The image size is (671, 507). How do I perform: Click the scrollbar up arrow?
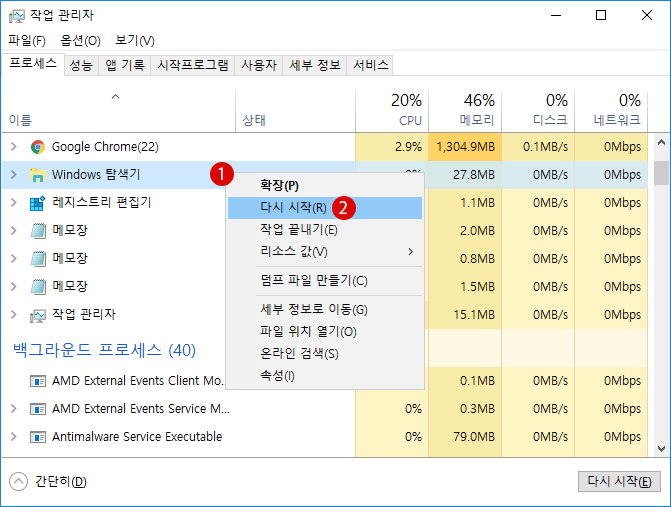click(x=661, y=142)
